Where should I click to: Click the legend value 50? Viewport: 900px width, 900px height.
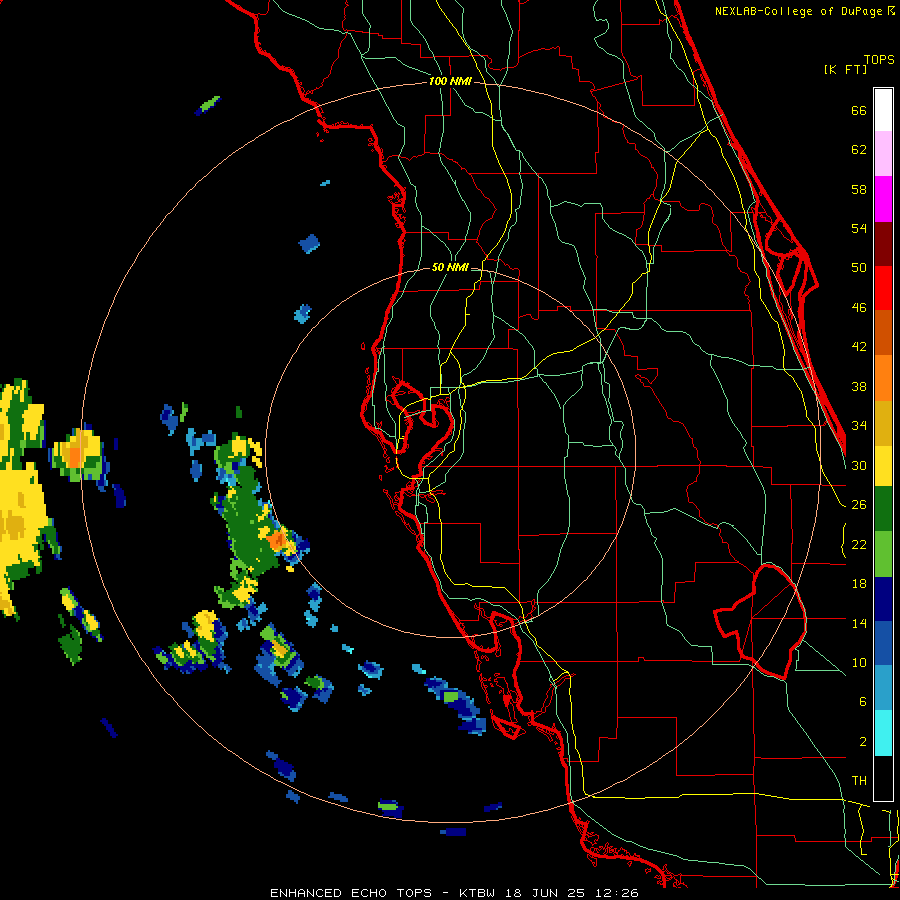(x=859, y=267)
